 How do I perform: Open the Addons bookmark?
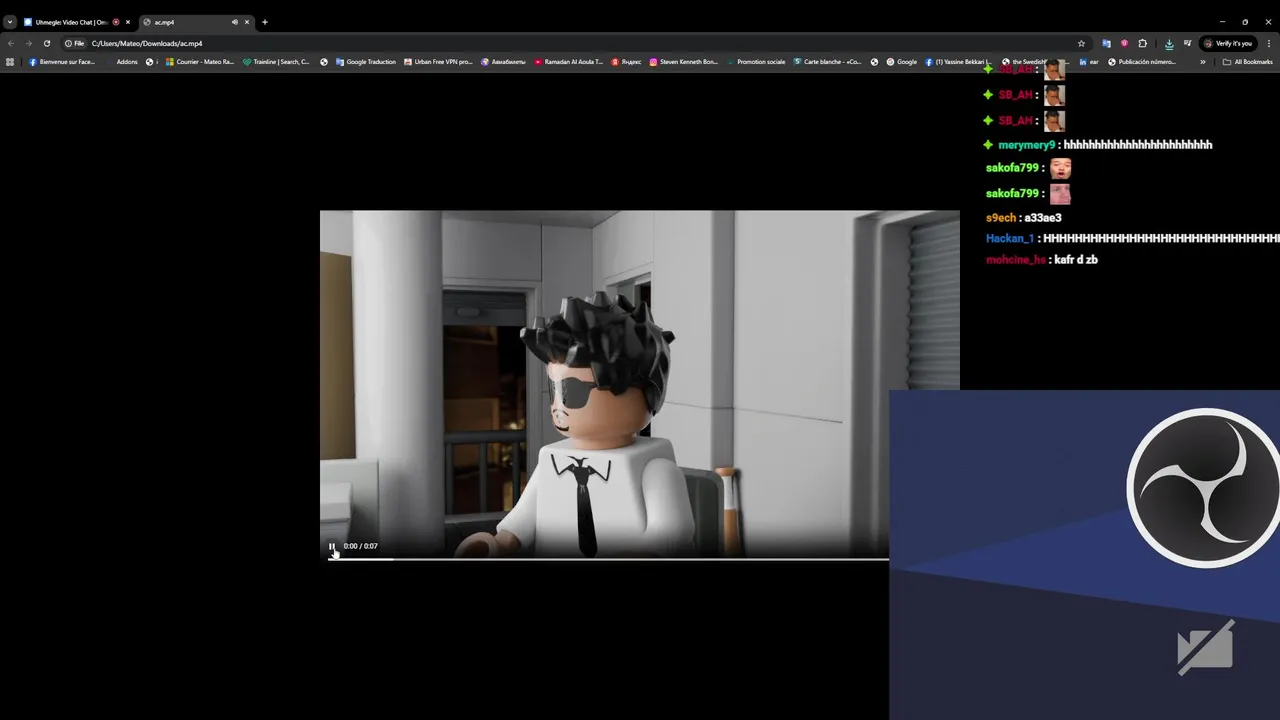coord(121,62)
